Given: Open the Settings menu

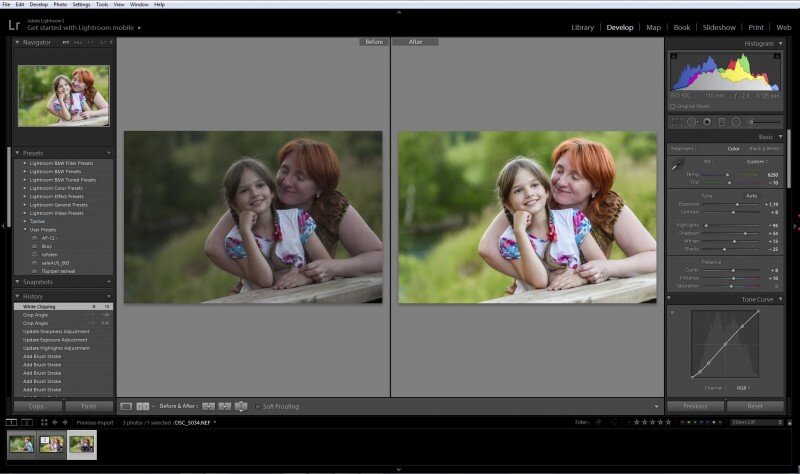Looking at the screenshot, I should (81, 5).
